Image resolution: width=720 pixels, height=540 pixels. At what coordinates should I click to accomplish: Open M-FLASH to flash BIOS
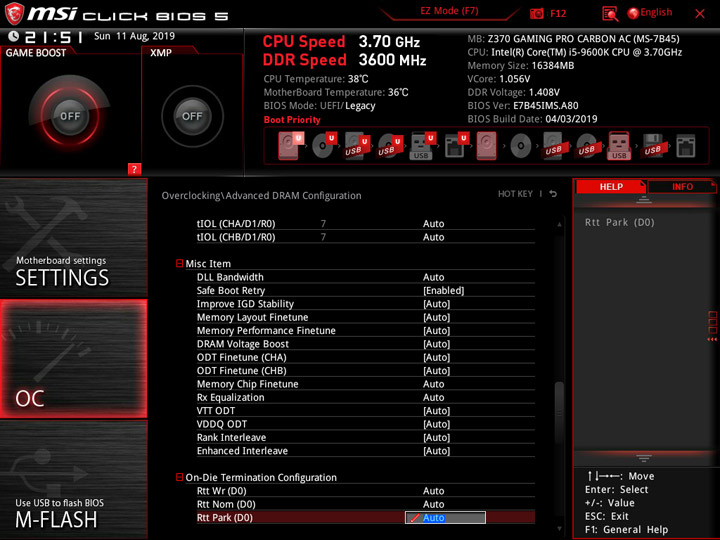73,479
